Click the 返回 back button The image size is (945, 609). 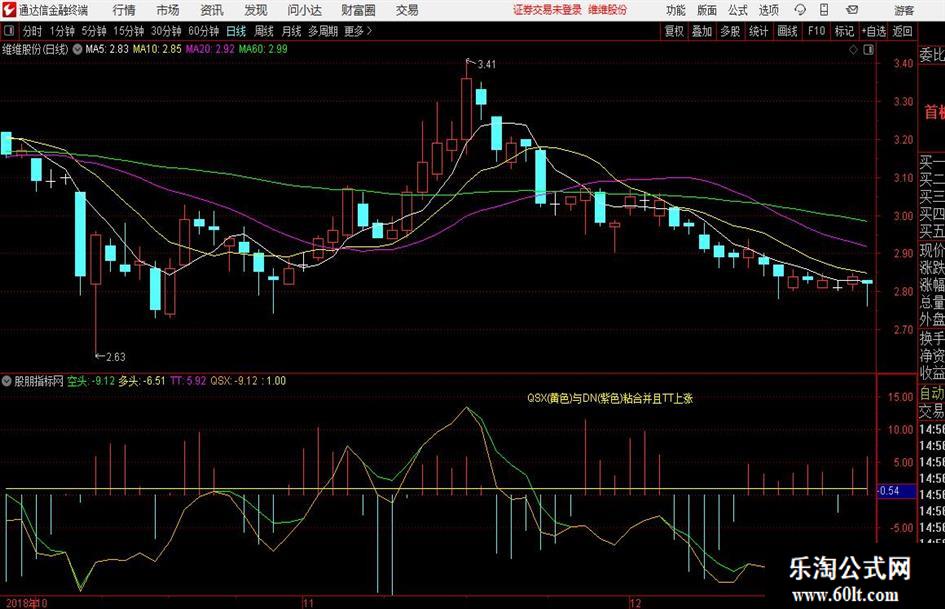pos(902,31)
